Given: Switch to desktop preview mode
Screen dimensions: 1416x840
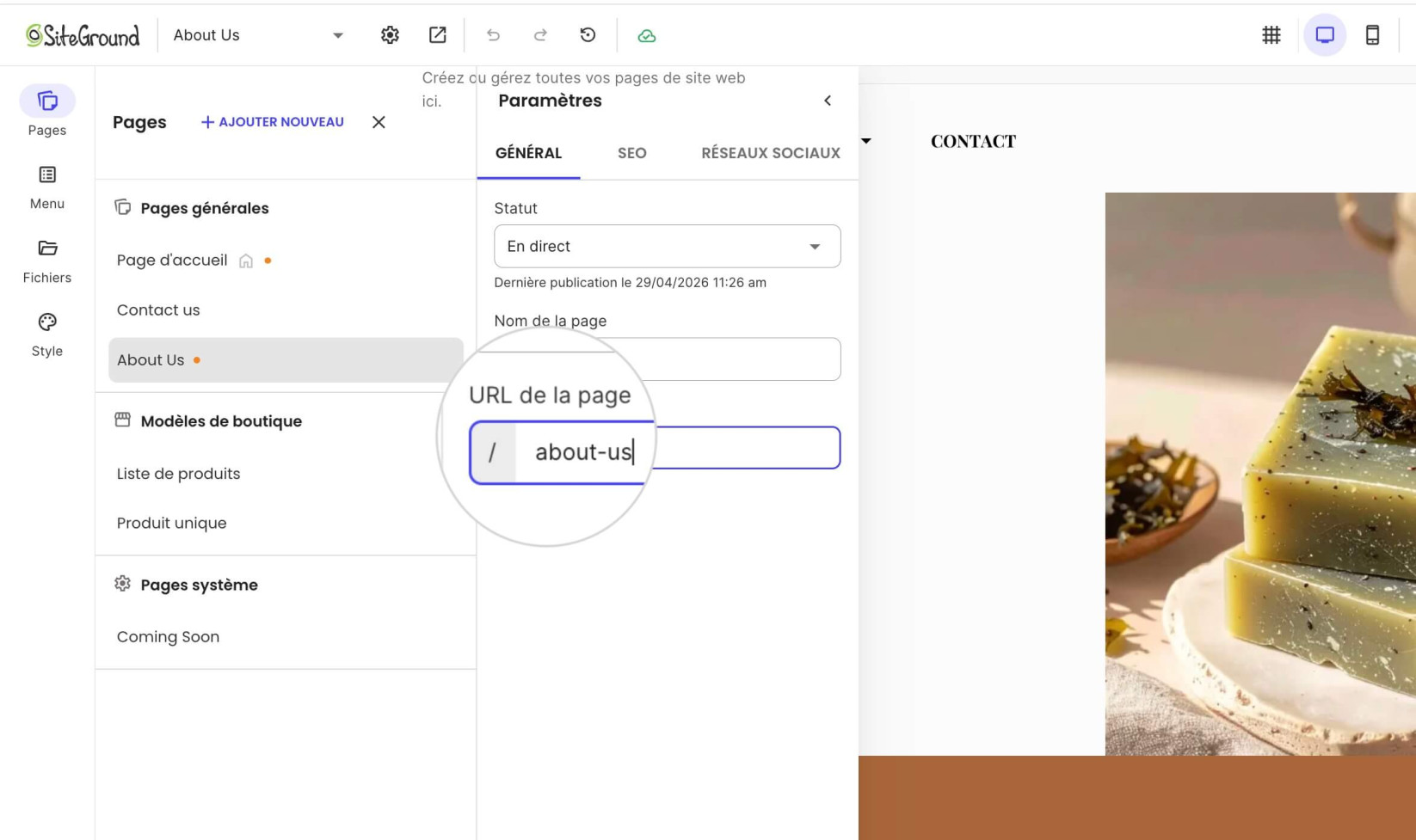Looking at the screenshot, I should click(1325, 35).
